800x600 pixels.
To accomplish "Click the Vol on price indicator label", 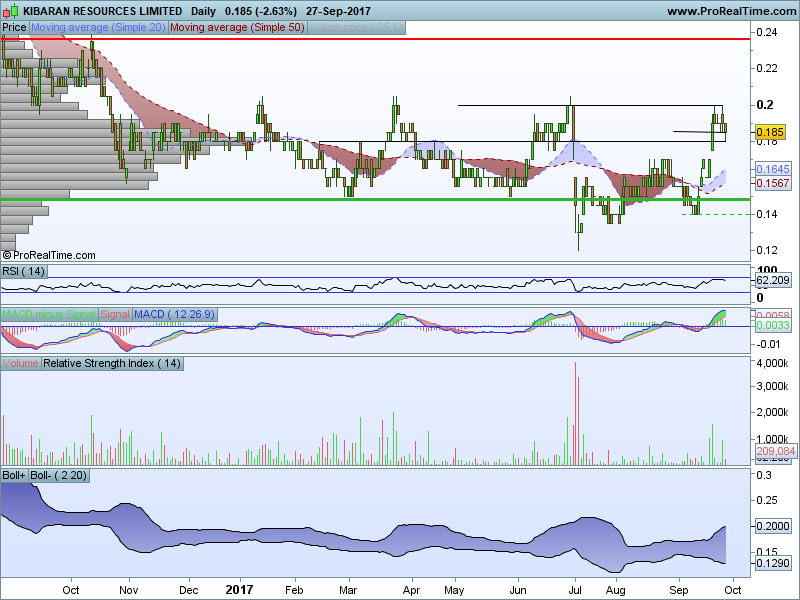I will click(x=356, y=28).
